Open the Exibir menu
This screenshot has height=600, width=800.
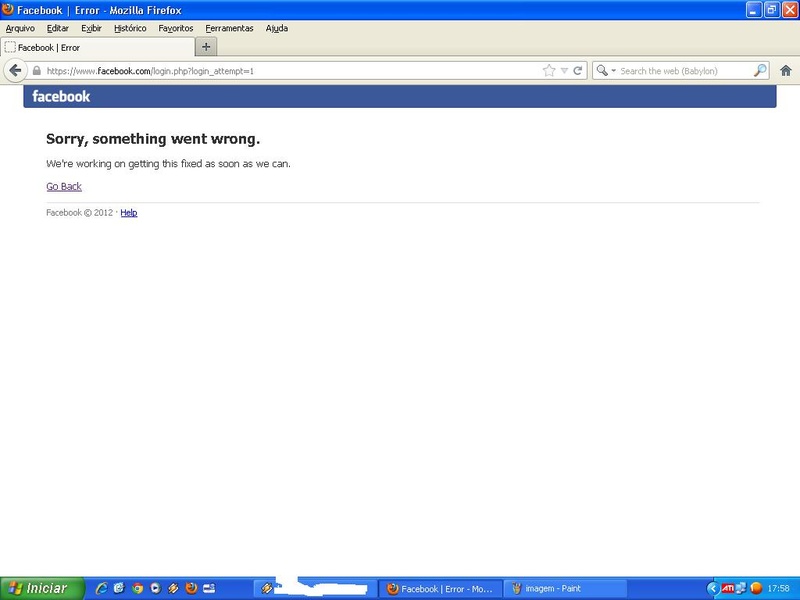[91, 29]
